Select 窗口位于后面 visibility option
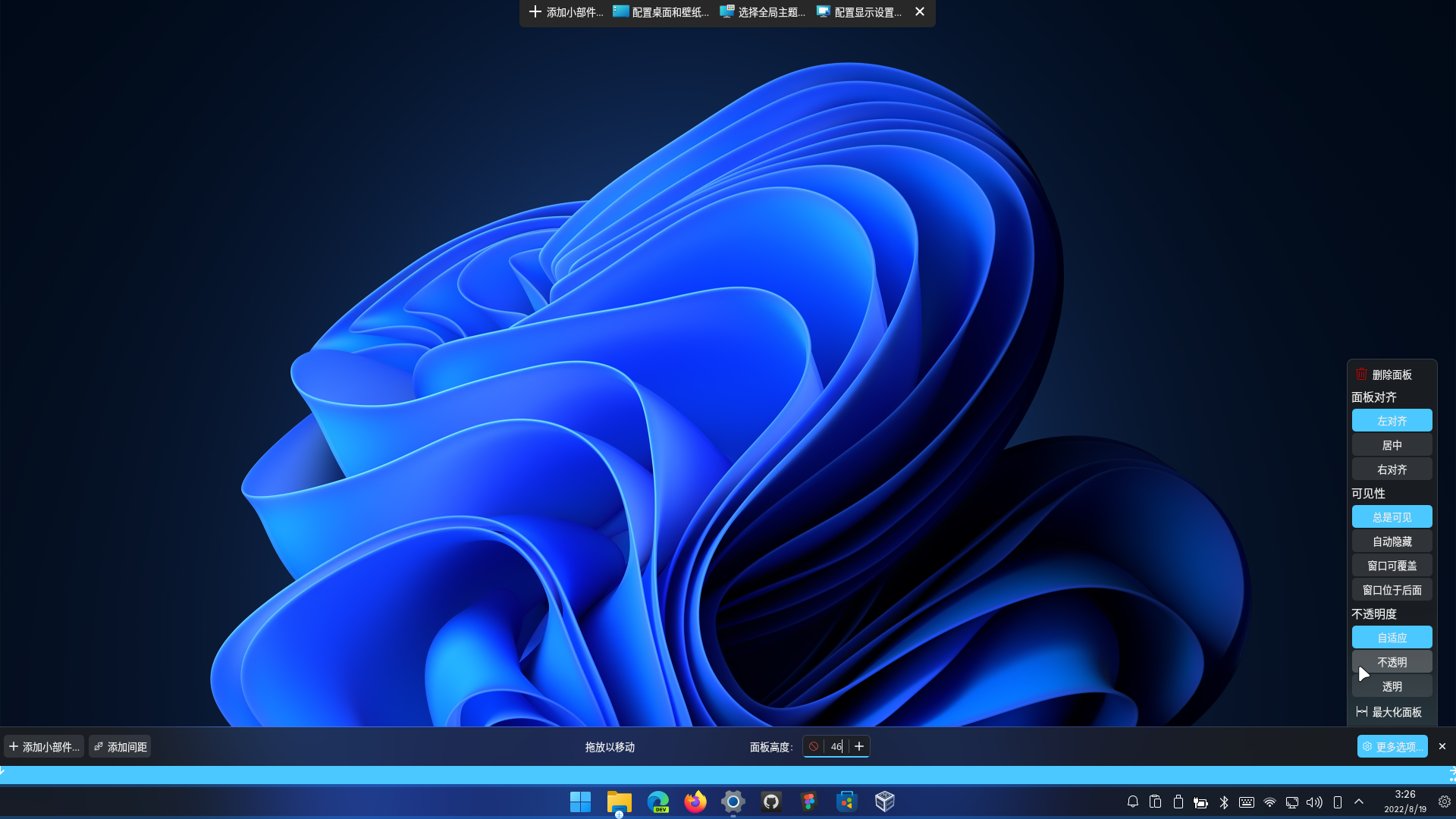The height and width of the screenshot is (819, 1456). click(x=1392, y=589)
